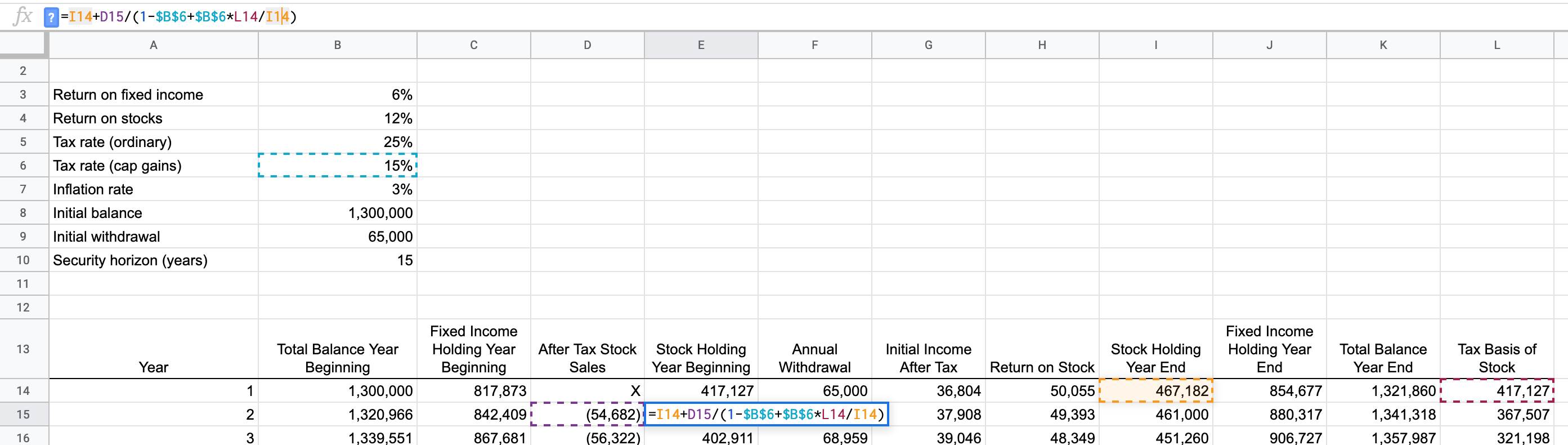The height and width of the screenshot is (445, 1568).
Task: Click the formula help question mark icon
Action: (51, 17)
